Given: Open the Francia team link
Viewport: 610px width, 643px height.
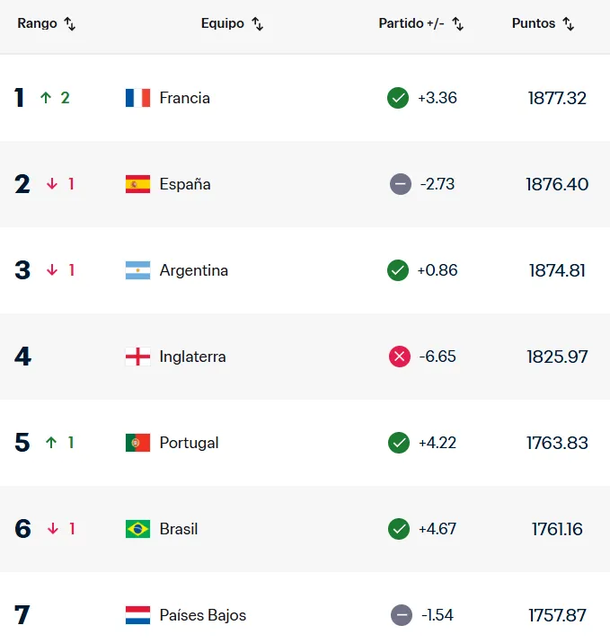Looking at the screenshot, I should [185, 98].
